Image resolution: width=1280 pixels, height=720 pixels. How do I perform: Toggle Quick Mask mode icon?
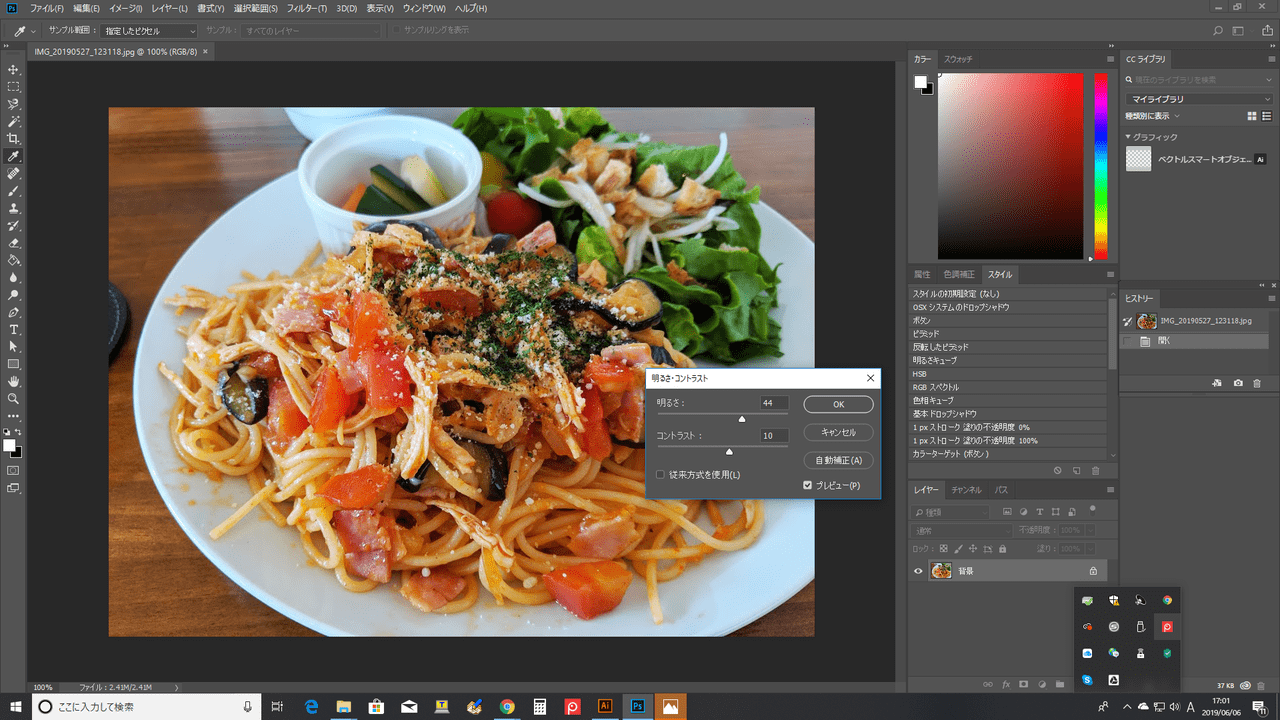coord(14,470)
